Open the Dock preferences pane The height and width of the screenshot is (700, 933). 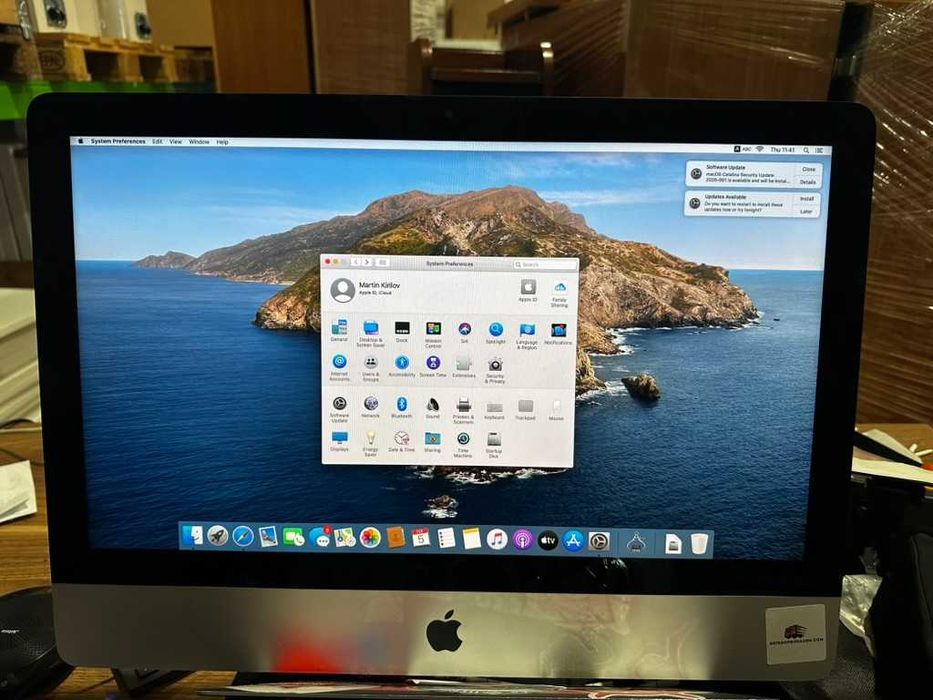402,331
